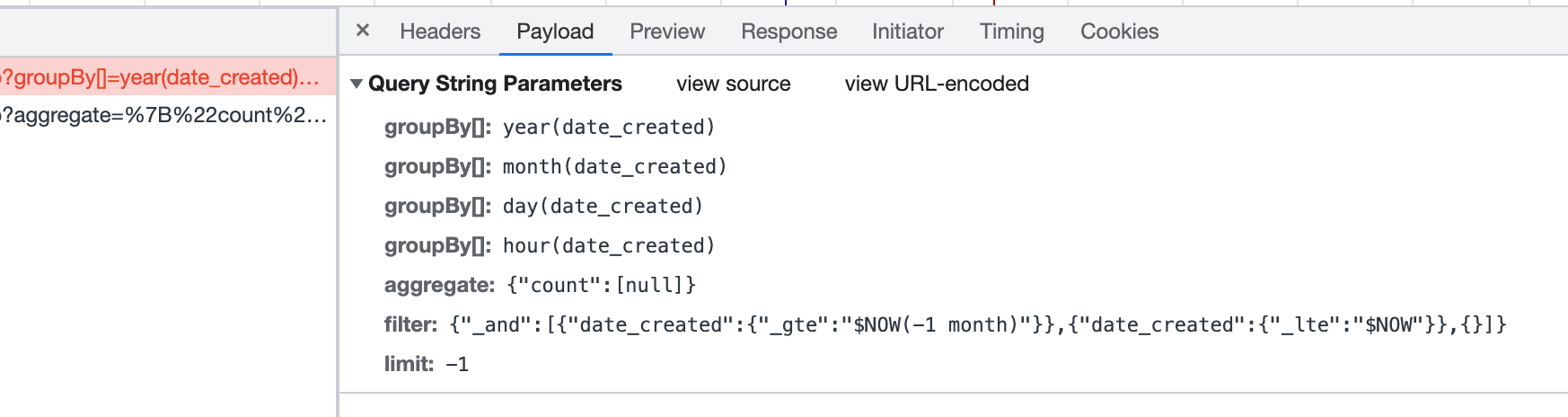Screen dimensions: 1568x417
Task: Select the failed groupBy[]=year request row
Action: [168, 77]
